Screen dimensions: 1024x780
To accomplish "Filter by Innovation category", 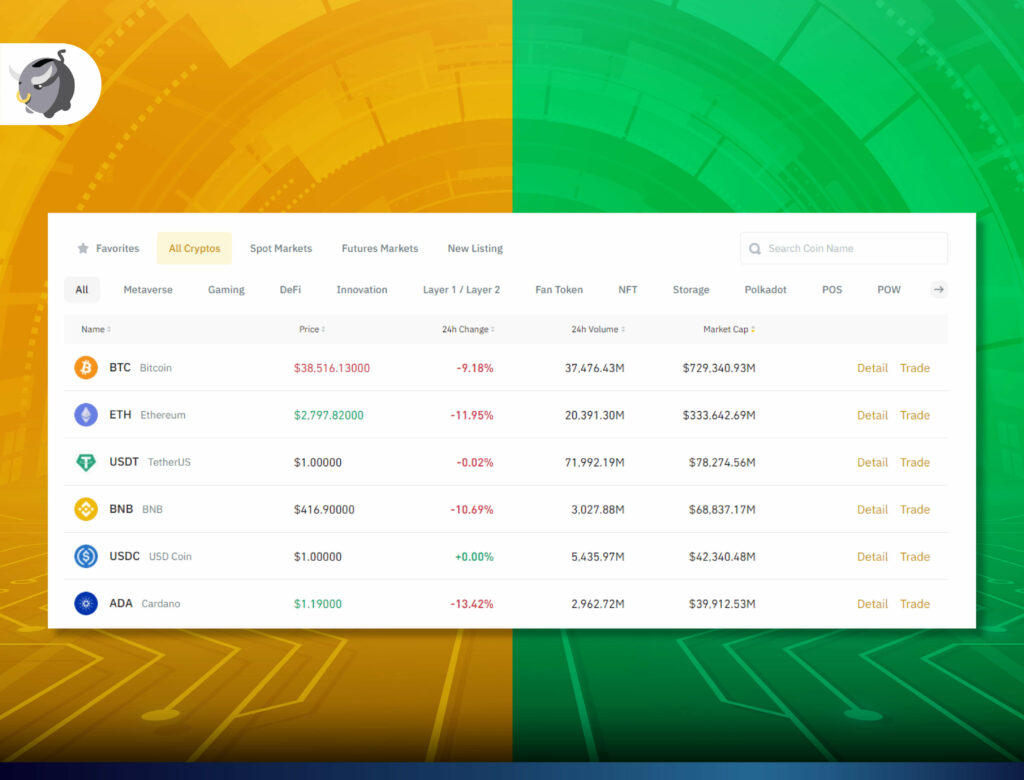I will point(362,289).
